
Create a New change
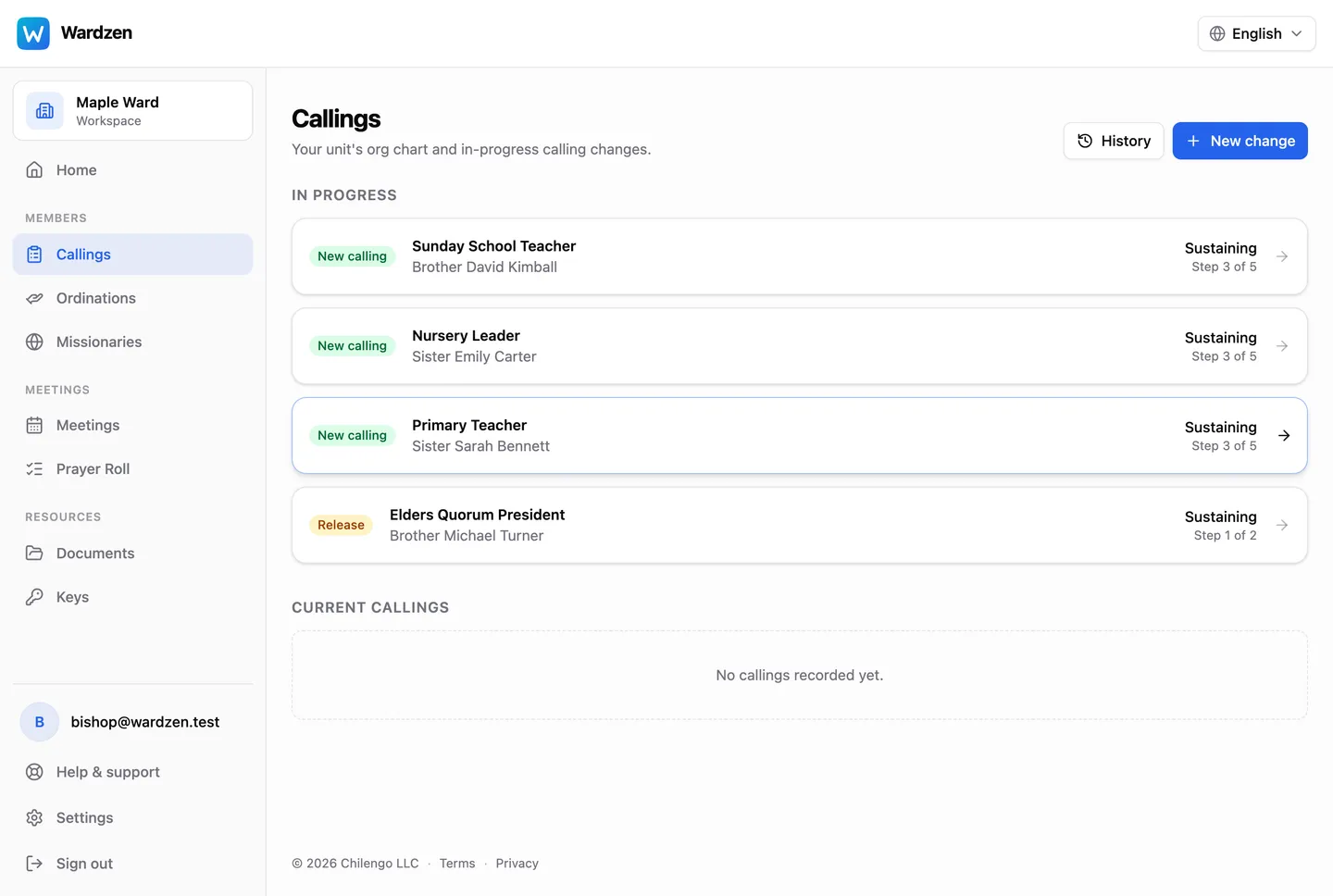[x=1240, y=141]
